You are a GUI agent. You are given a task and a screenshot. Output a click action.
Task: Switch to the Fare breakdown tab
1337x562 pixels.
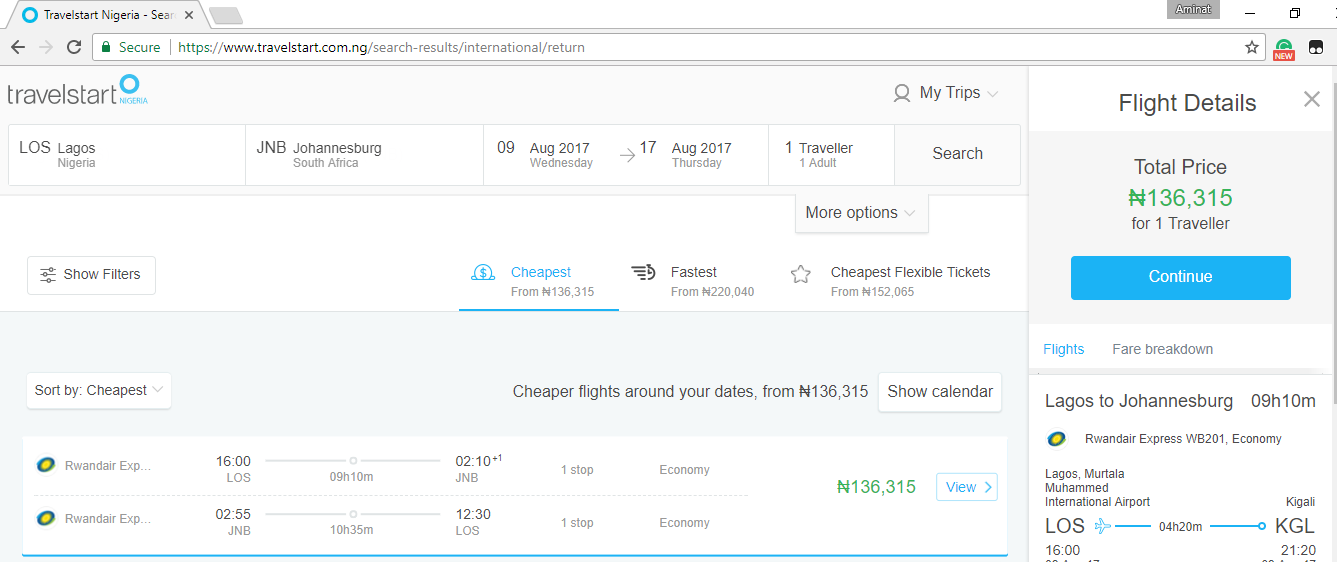1162,349
